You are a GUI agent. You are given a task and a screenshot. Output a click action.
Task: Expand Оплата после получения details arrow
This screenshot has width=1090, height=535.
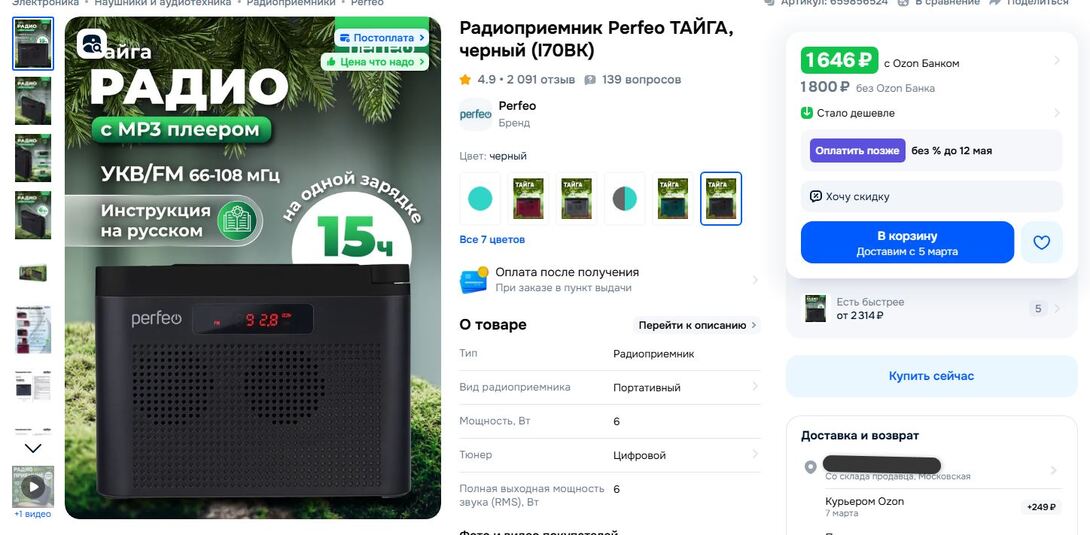coord(755,280)
